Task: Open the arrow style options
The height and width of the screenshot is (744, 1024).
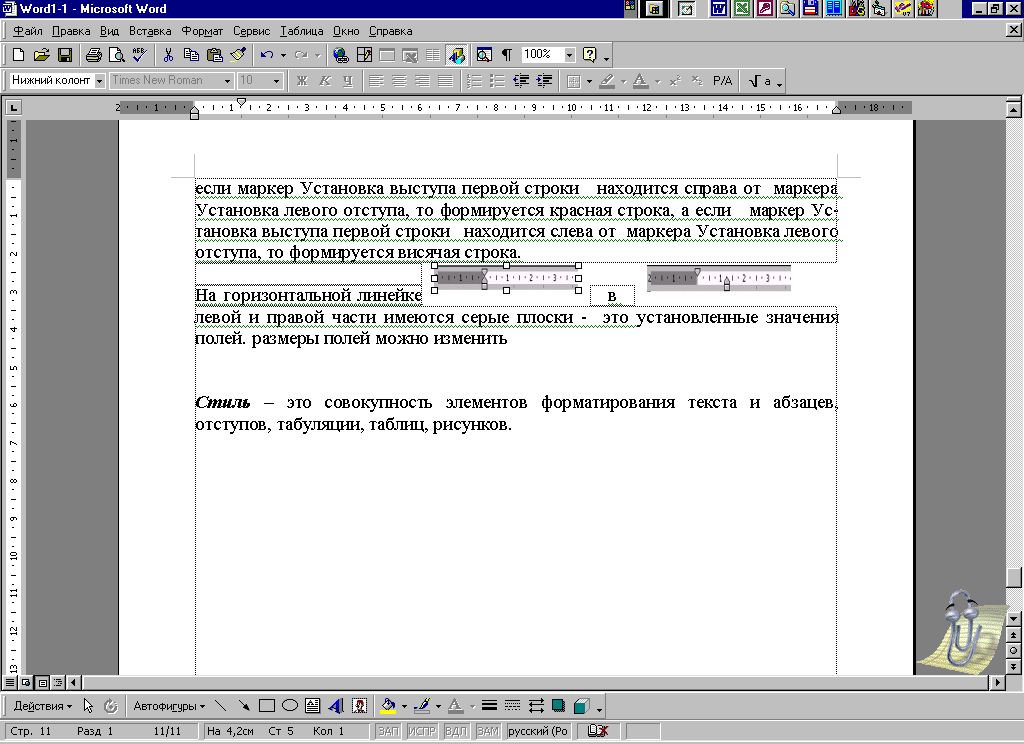Action: (x=536, y=705)
